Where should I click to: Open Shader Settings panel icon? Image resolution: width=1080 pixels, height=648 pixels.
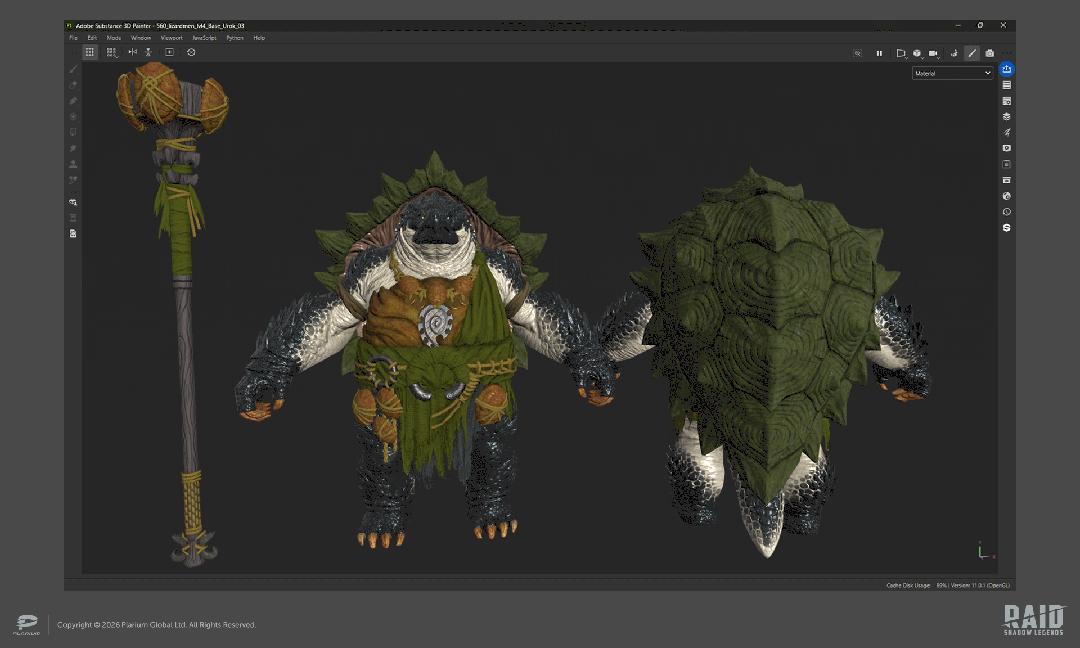pos(1006,164)
